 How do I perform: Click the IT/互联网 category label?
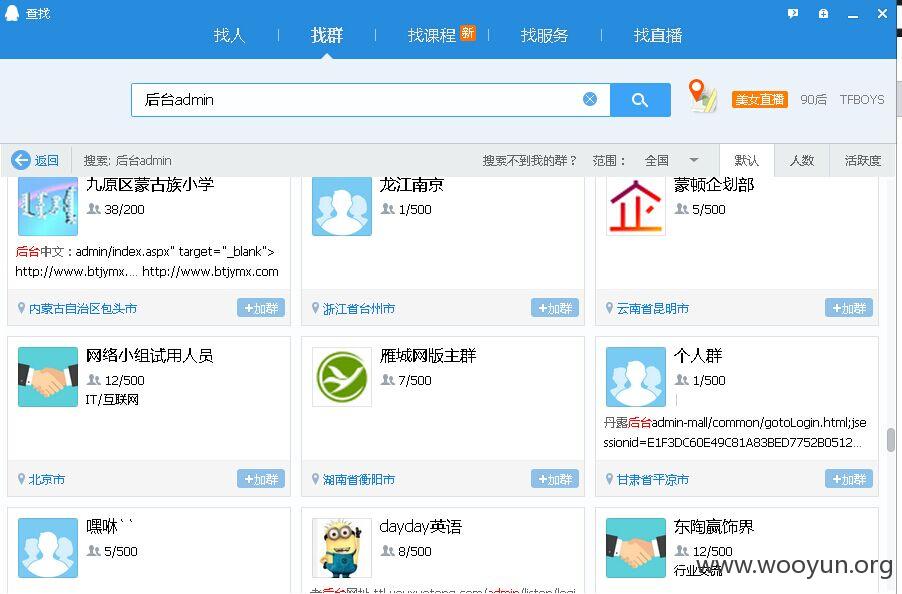(x=112, y=399)
